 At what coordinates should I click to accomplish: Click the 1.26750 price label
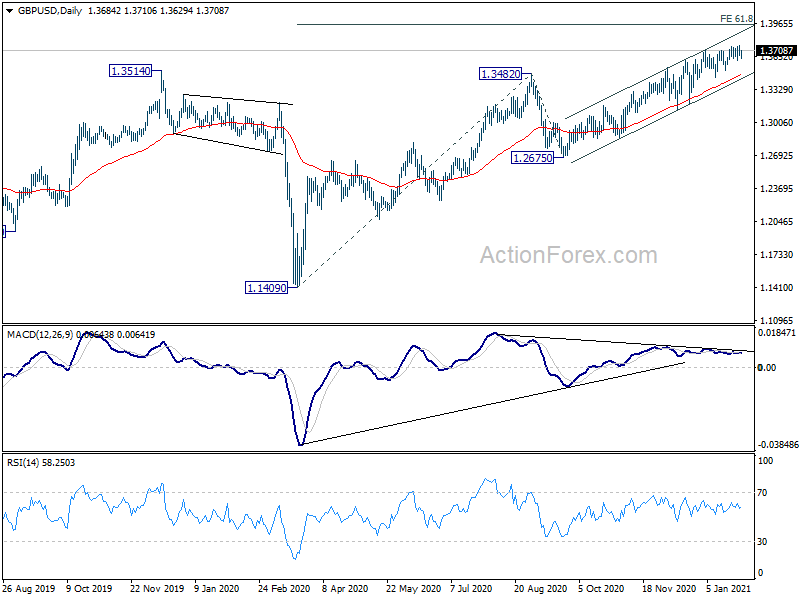(533, 158)
